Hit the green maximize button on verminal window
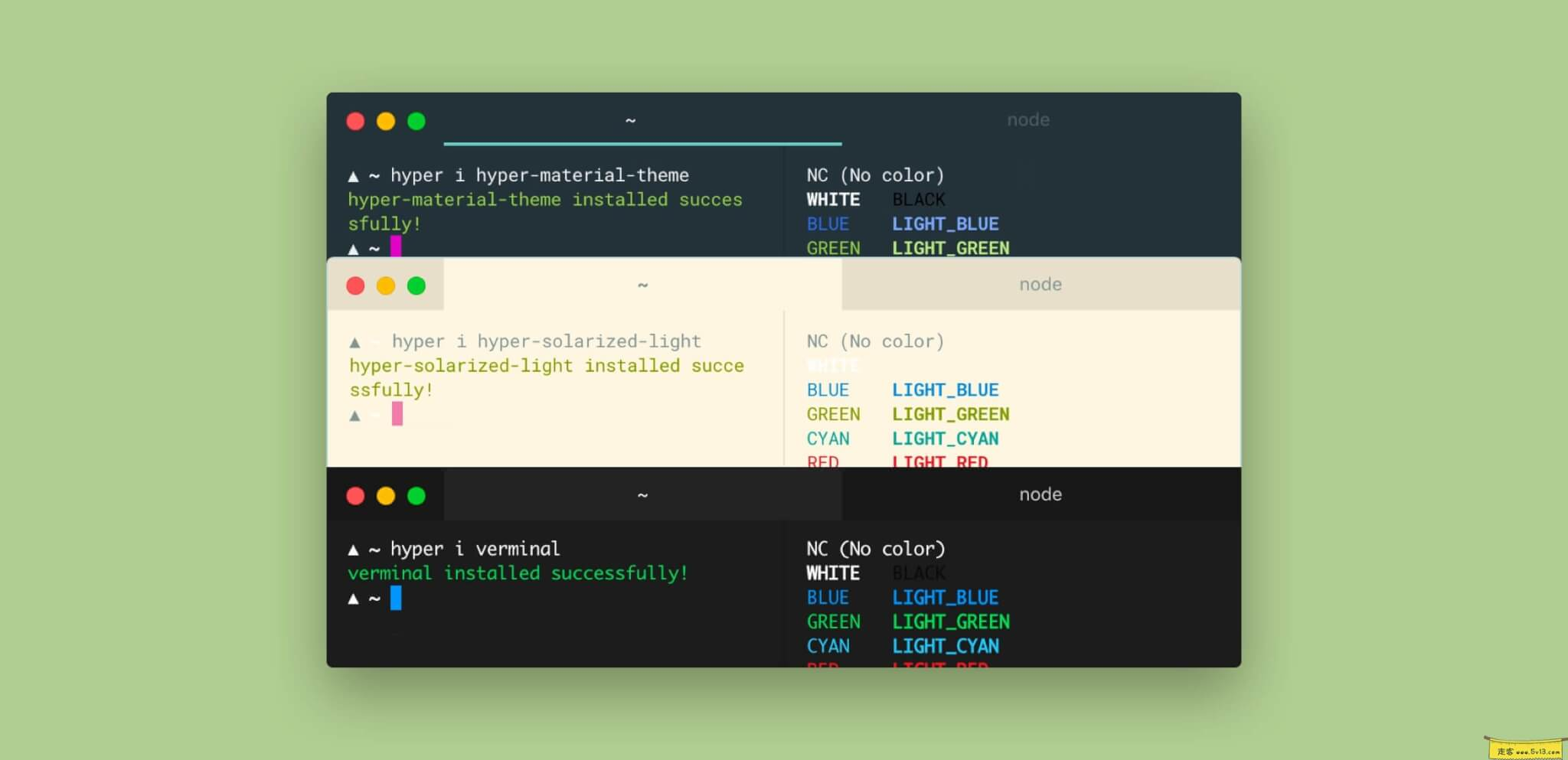This screenshot has width=1568, height=760. (416, 496)
